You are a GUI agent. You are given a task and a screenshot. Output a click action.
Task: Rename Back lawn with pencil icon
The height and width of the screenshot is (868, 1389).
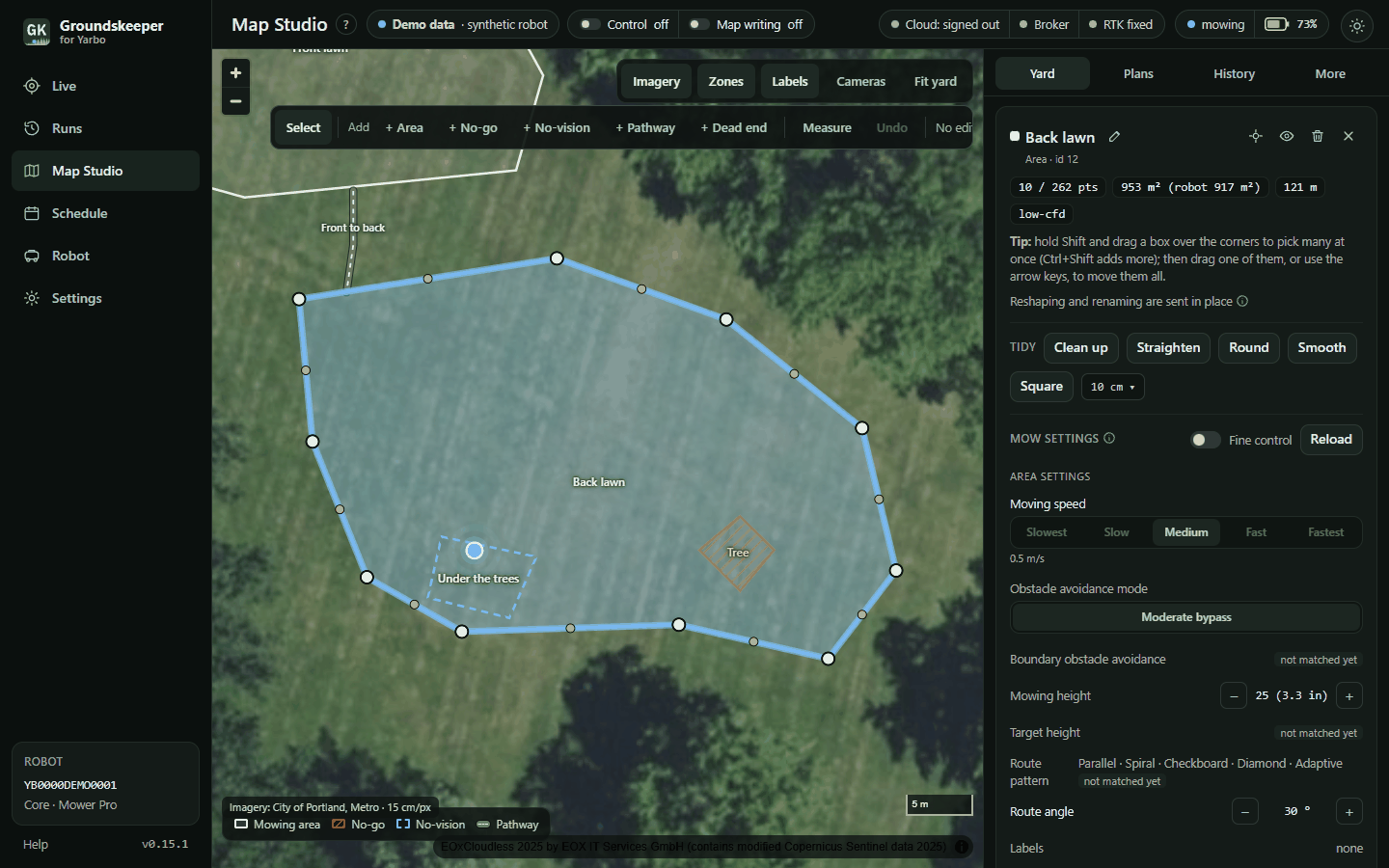(x=1114, y=137)
